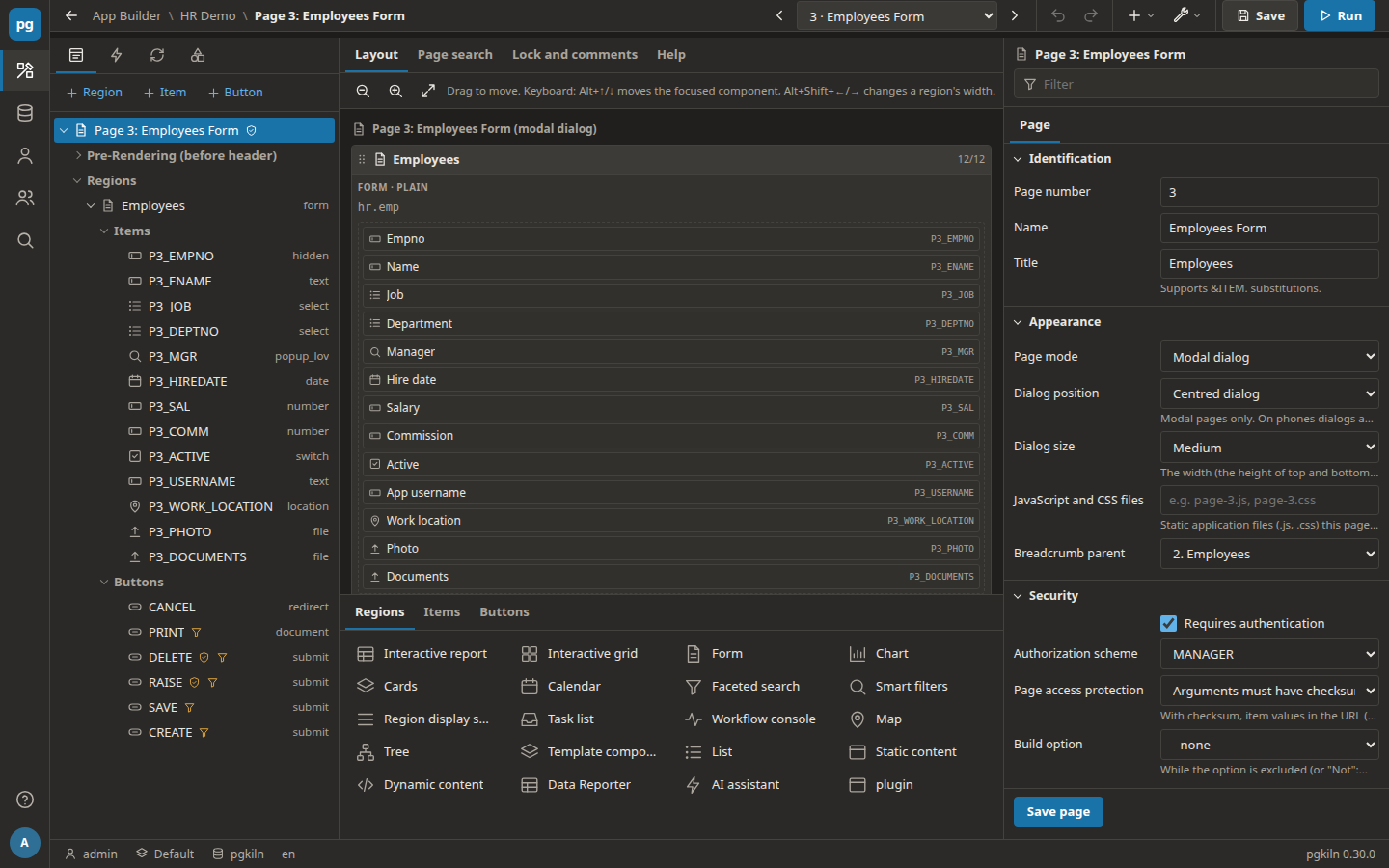Screen dimensions: 1389x868
Task: Collapse the Identification section
Action: click(1017, 159)
